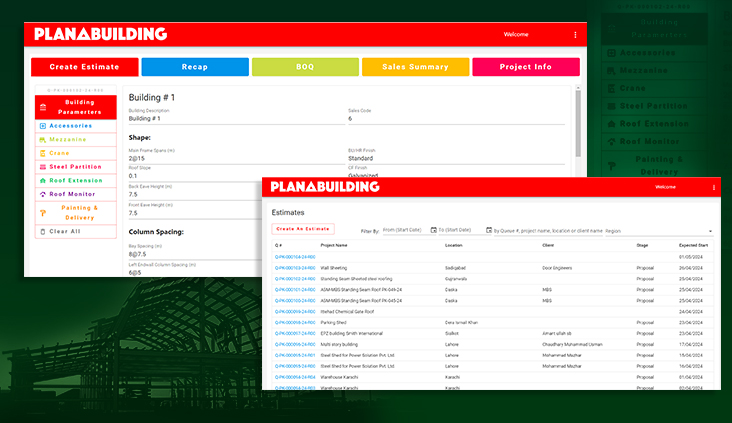Click the purple Roof Monitor icon
The width and height of the screenshot is (732, 423).
point(43,194)
